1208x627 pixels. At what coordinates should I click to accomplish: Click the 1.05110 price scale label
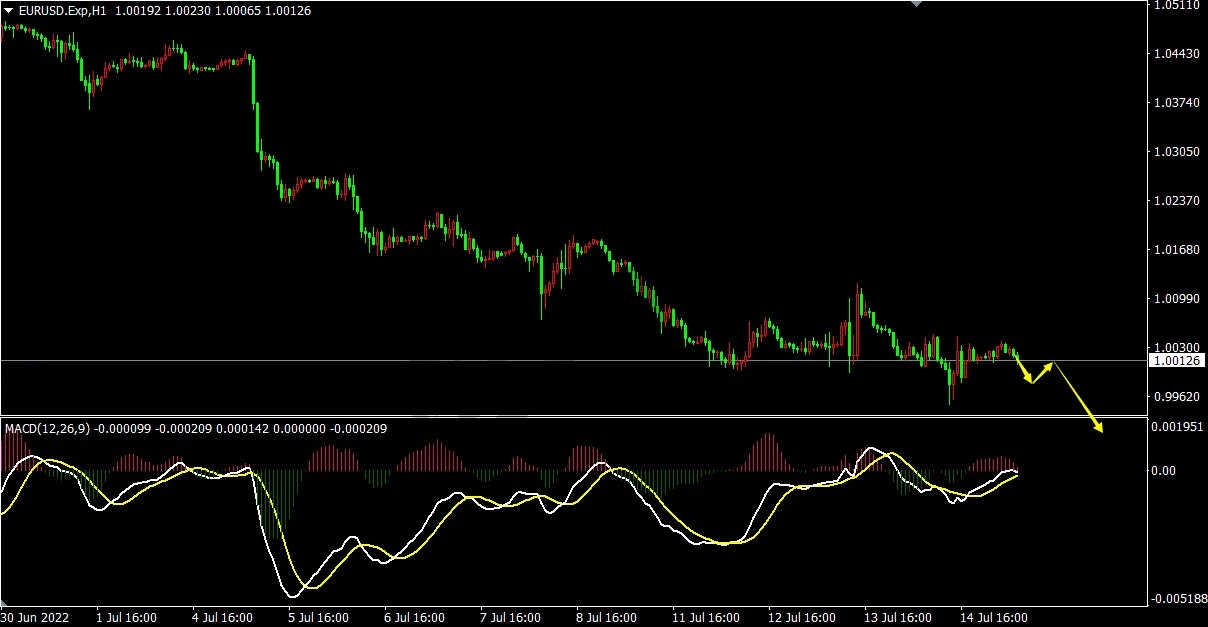(x=1177, y=5)
